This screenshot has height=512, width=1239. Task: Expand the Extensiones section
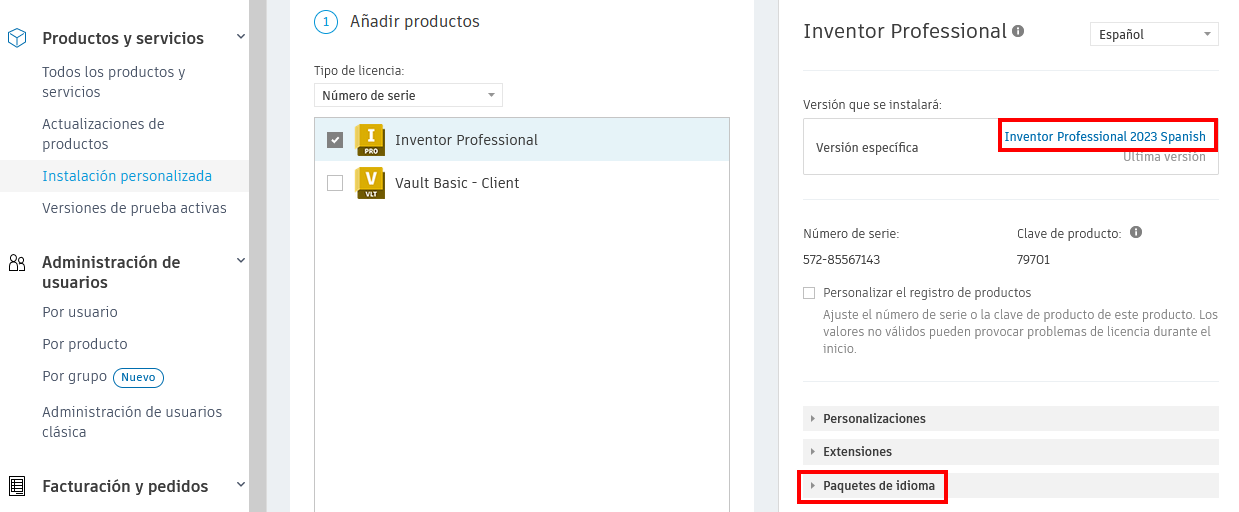coord(856,451)
